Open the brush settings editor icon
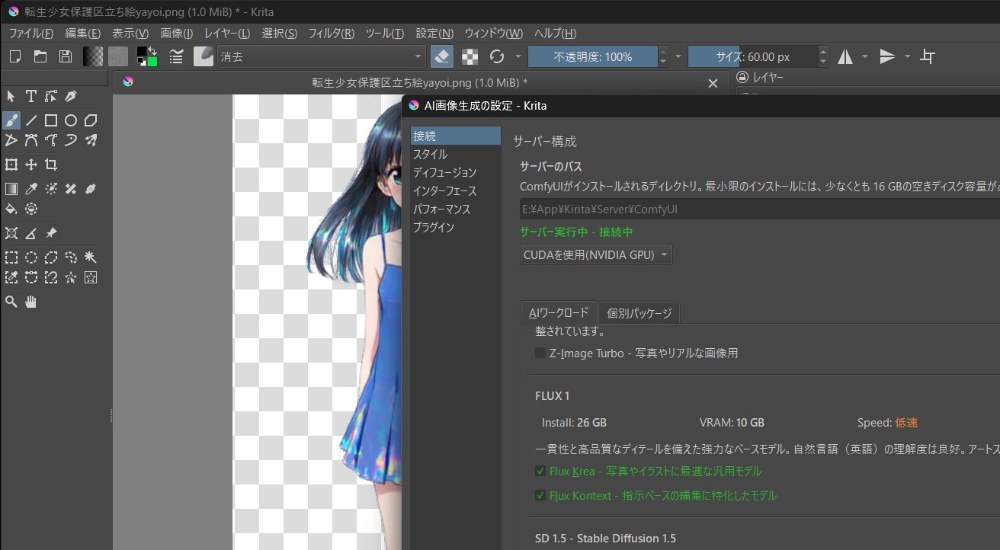The height and width of the screenshot is (550, 1000). click(176, 57)
